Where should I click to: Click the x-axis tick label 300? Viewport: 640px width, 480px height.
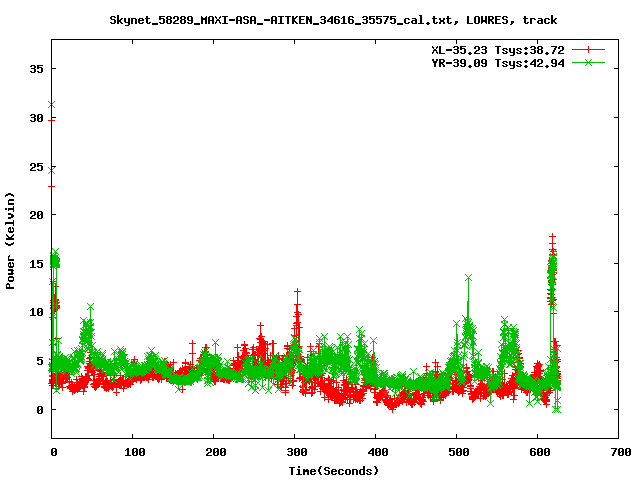click(296, 452)
